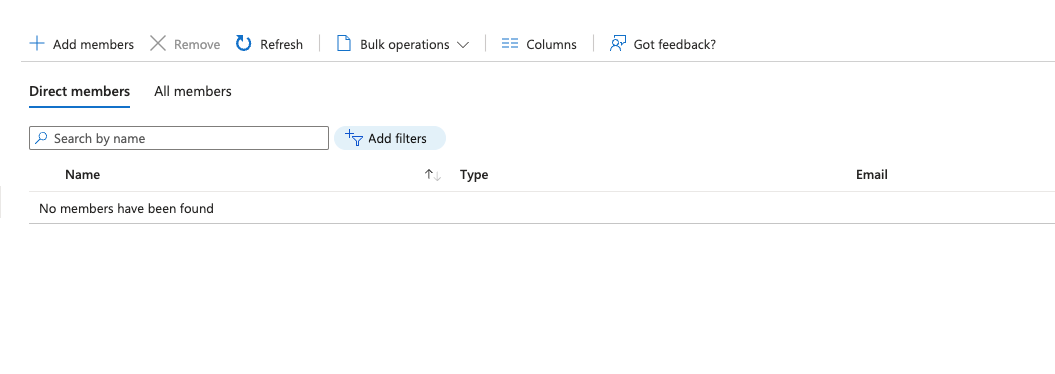
Task: Select the Direct members tab
Action: coord(79,91)
